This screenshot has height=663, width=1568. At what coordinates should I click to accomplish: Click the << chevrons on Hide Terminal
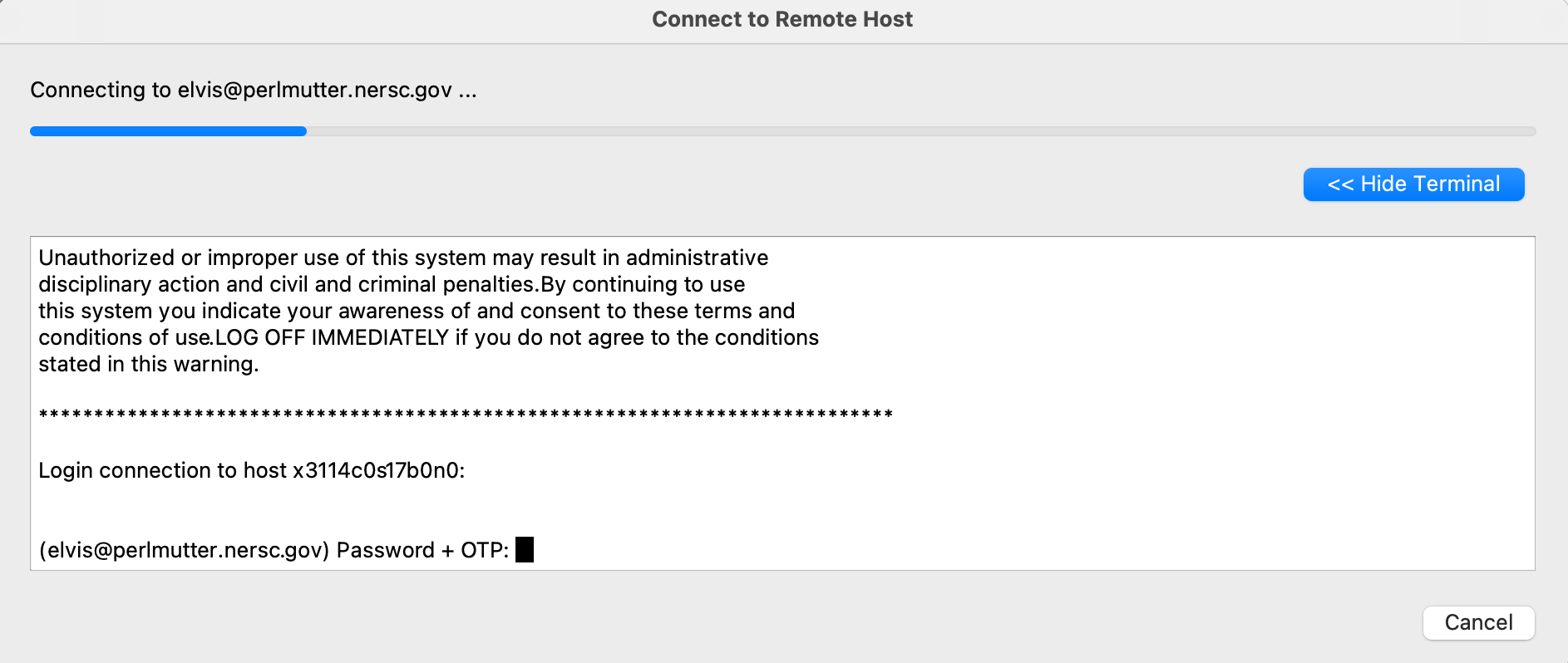[1342, 184]
